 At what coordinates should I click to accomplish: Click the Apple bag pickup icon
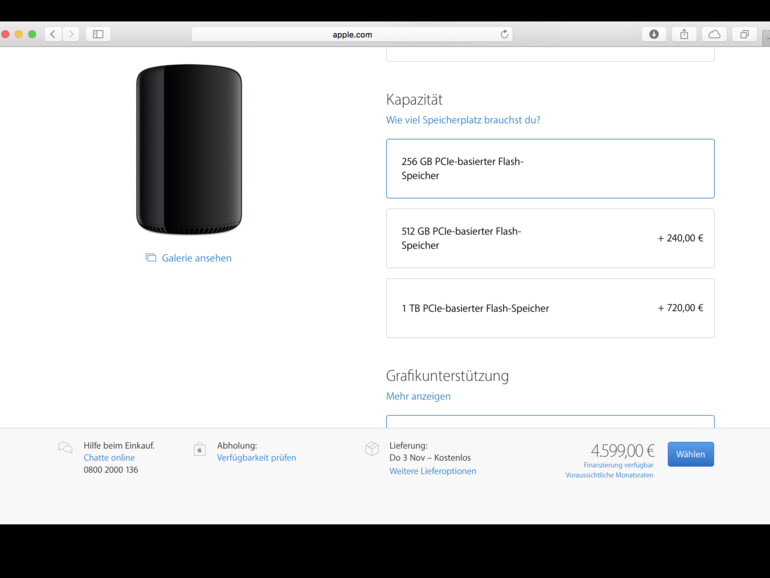(x=199, y=449)
